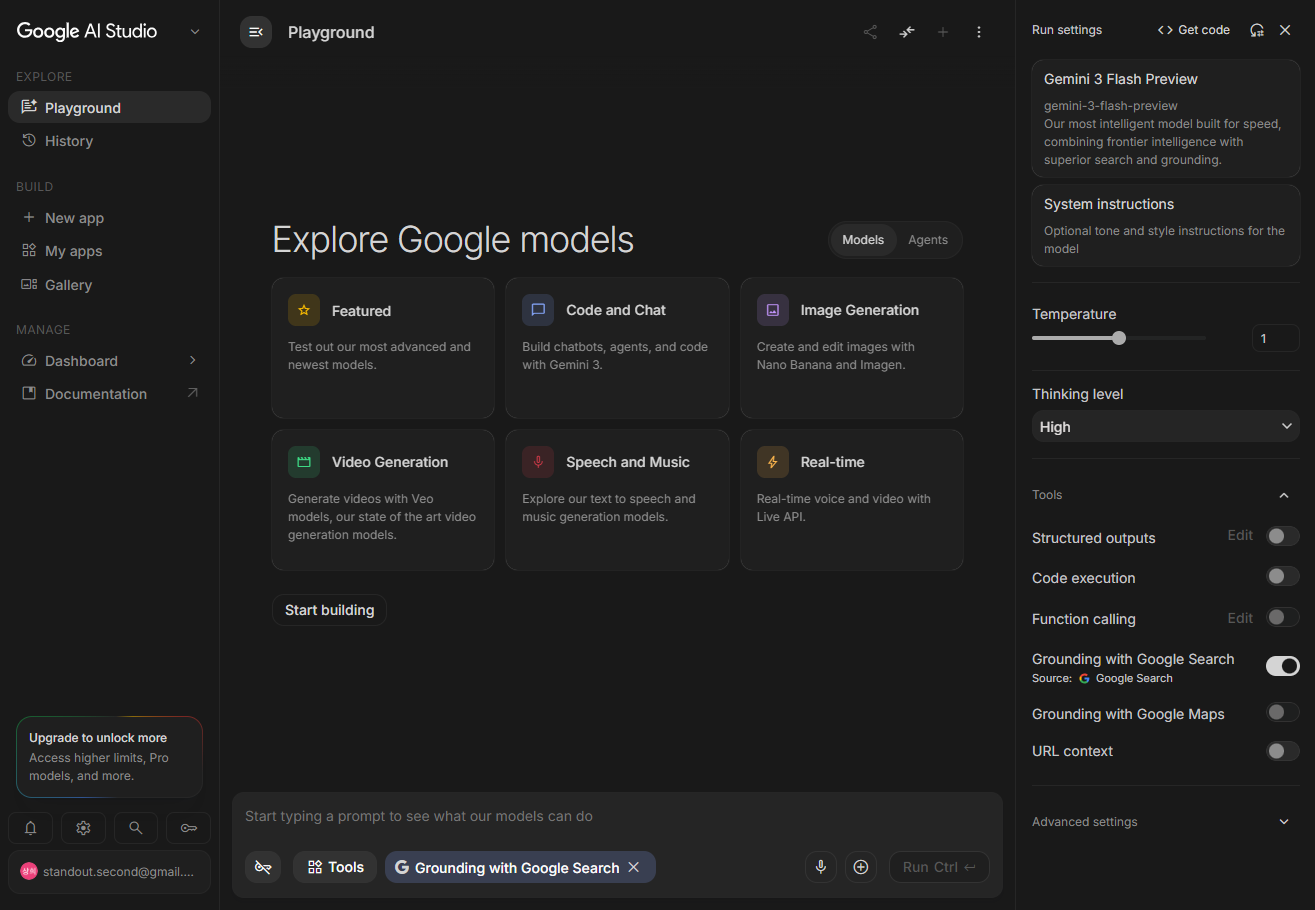Viewport: 1315px width, 910px height.
Task: Edit Structured outputs settings
Action: pos(1240,536)
